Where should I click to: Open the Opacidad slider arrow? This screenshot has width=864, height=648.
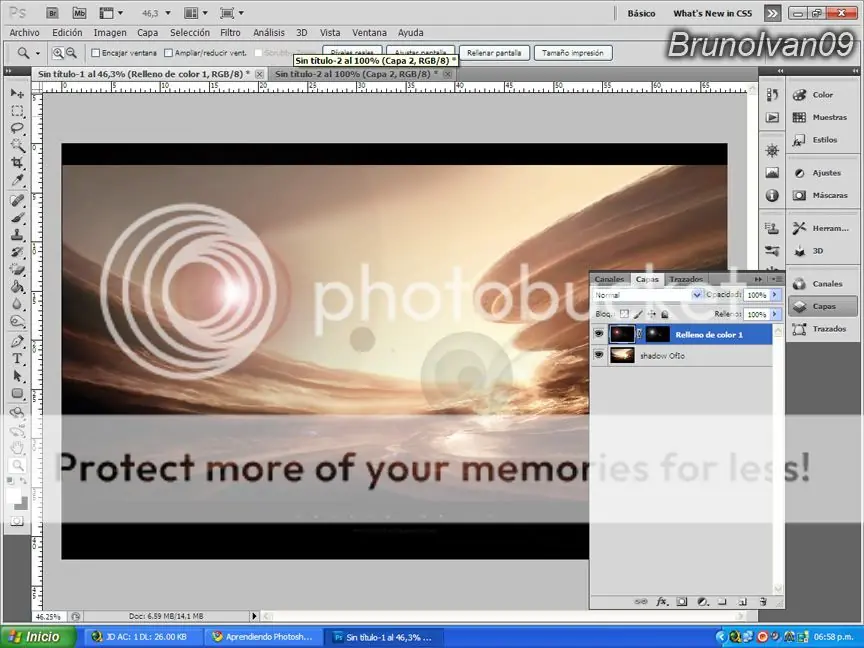[x=775, y=295]
